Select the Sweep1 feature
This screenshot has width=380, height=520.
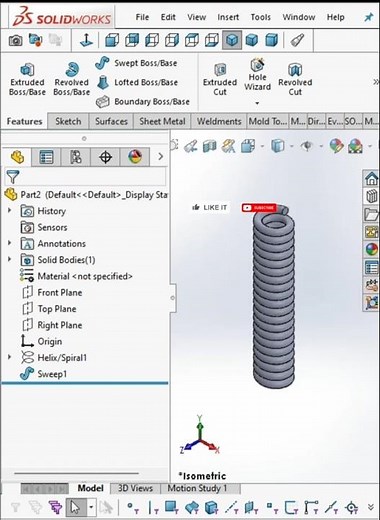(44, 374)
